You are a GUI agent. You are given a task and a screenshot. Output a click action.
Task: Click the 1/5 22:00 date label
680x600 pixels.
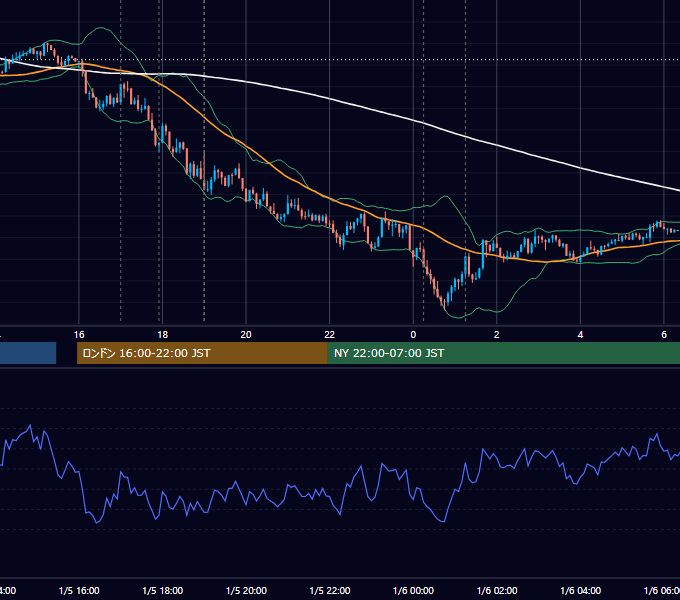click(330, 590)
